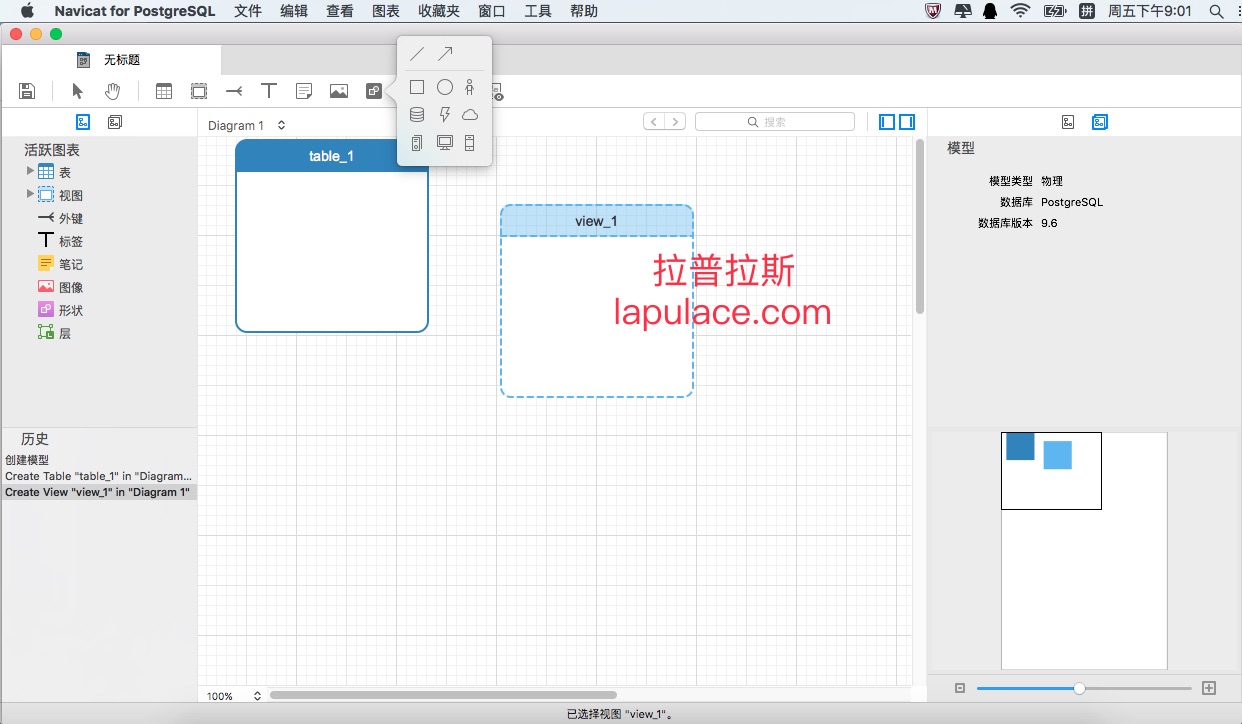Select the hand pan tool

click(113, 91)
